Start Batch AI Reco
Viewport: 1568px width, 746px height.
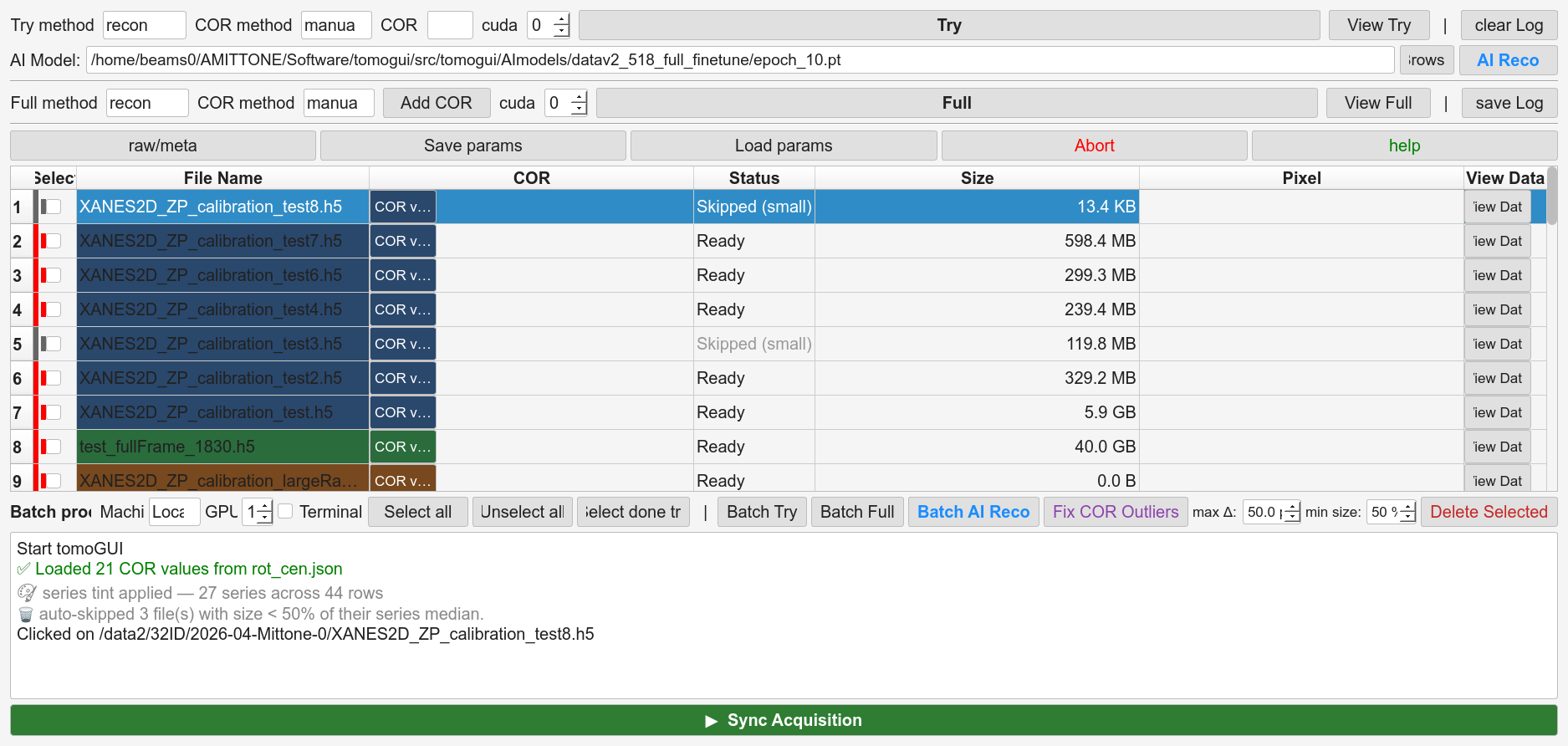[x=973, y=512]
